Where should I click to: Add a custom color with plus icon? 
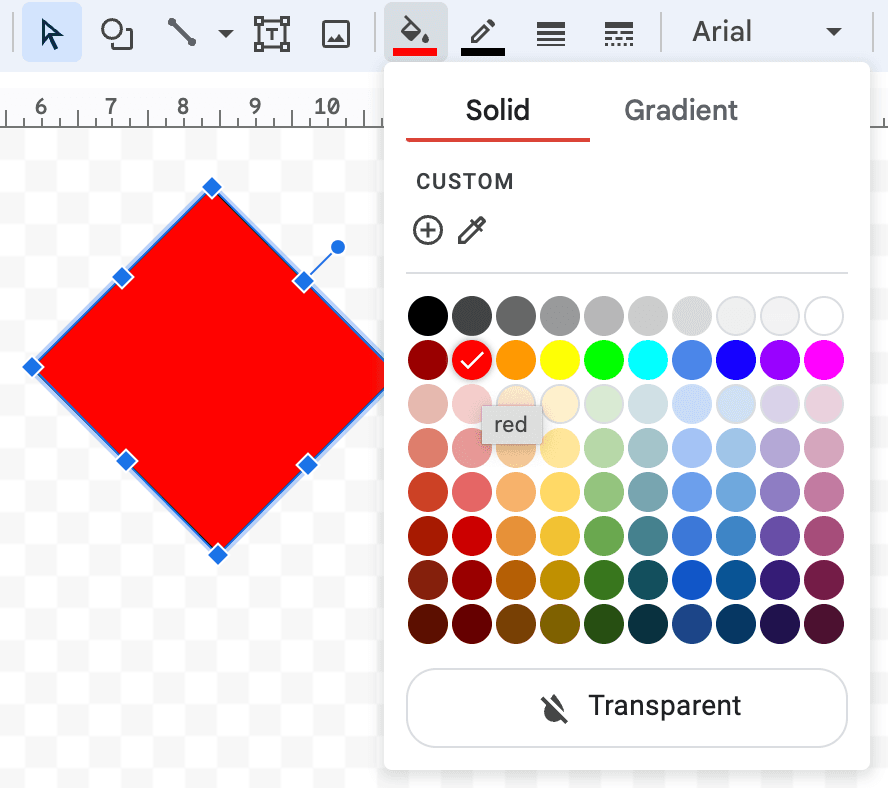click(x=428, y=231)
